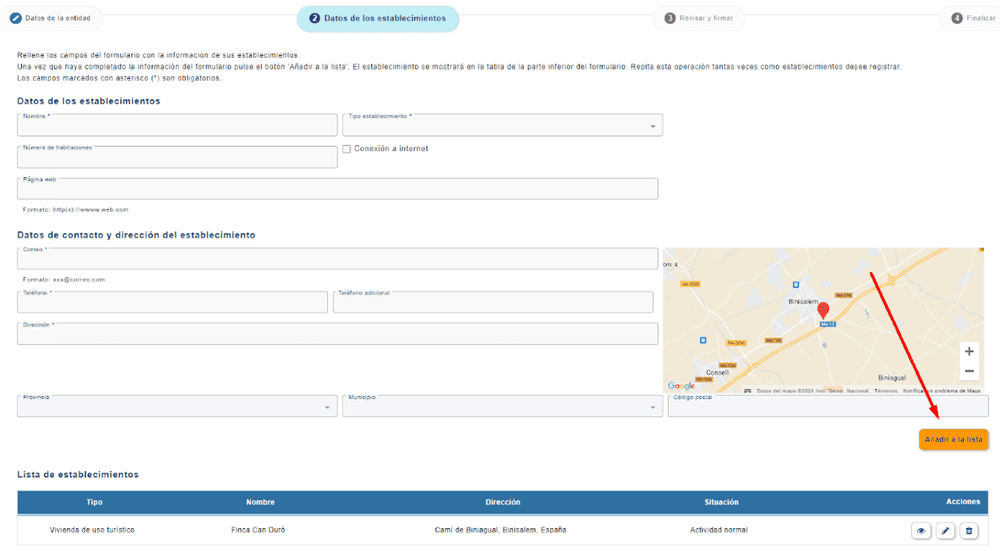Click the pencil icon to edit Finca Can Duró
This screenshot has width=1000, height=551.
tap(945, 530)
